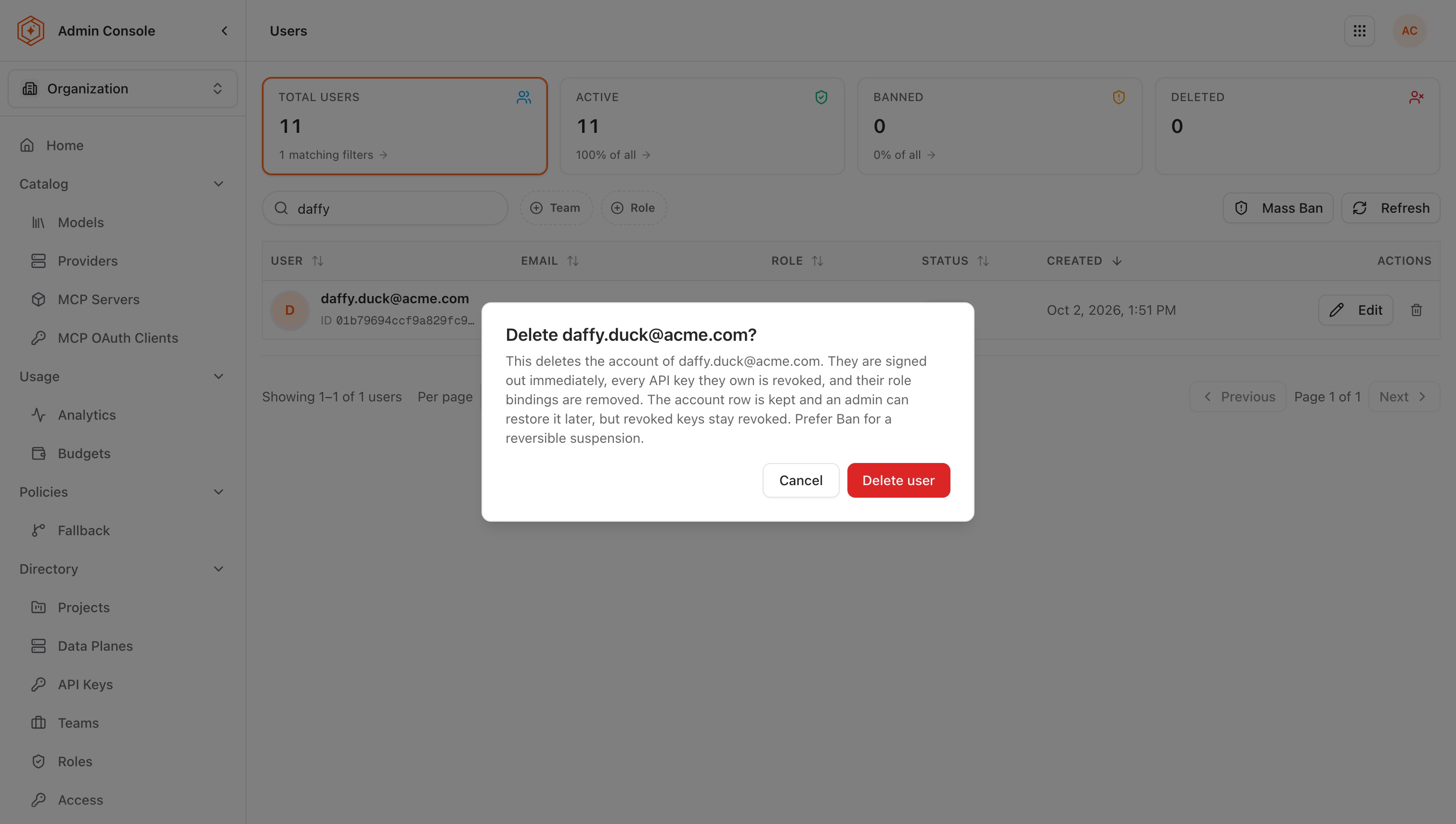Edit the daffy.duck user
This screenshot has width=1456, height=824.
coord(1355,310)
